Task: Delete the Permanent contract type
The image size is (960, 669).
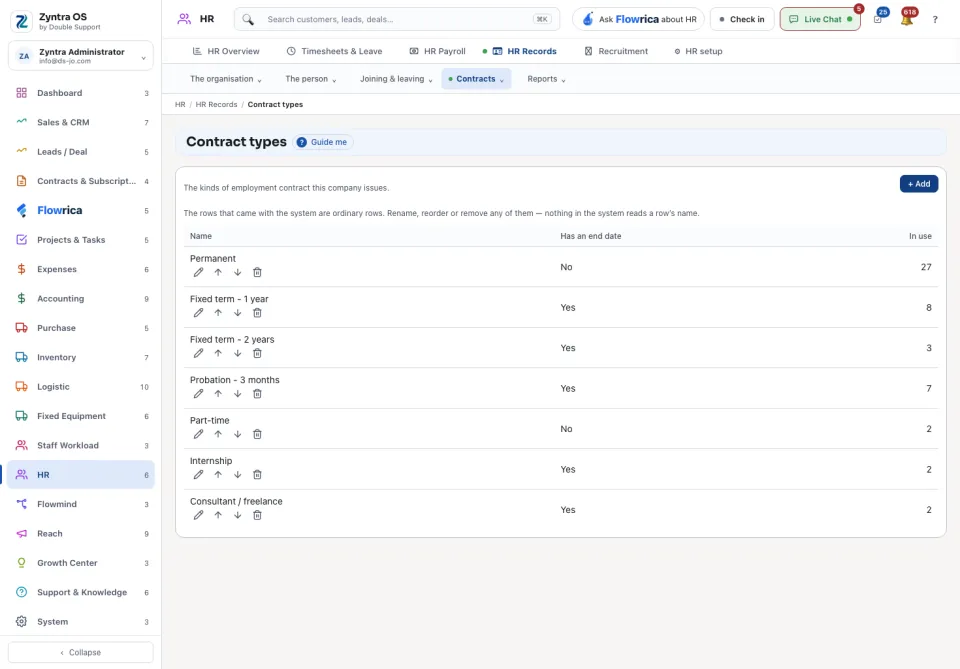Action: [x=257, y=272]
